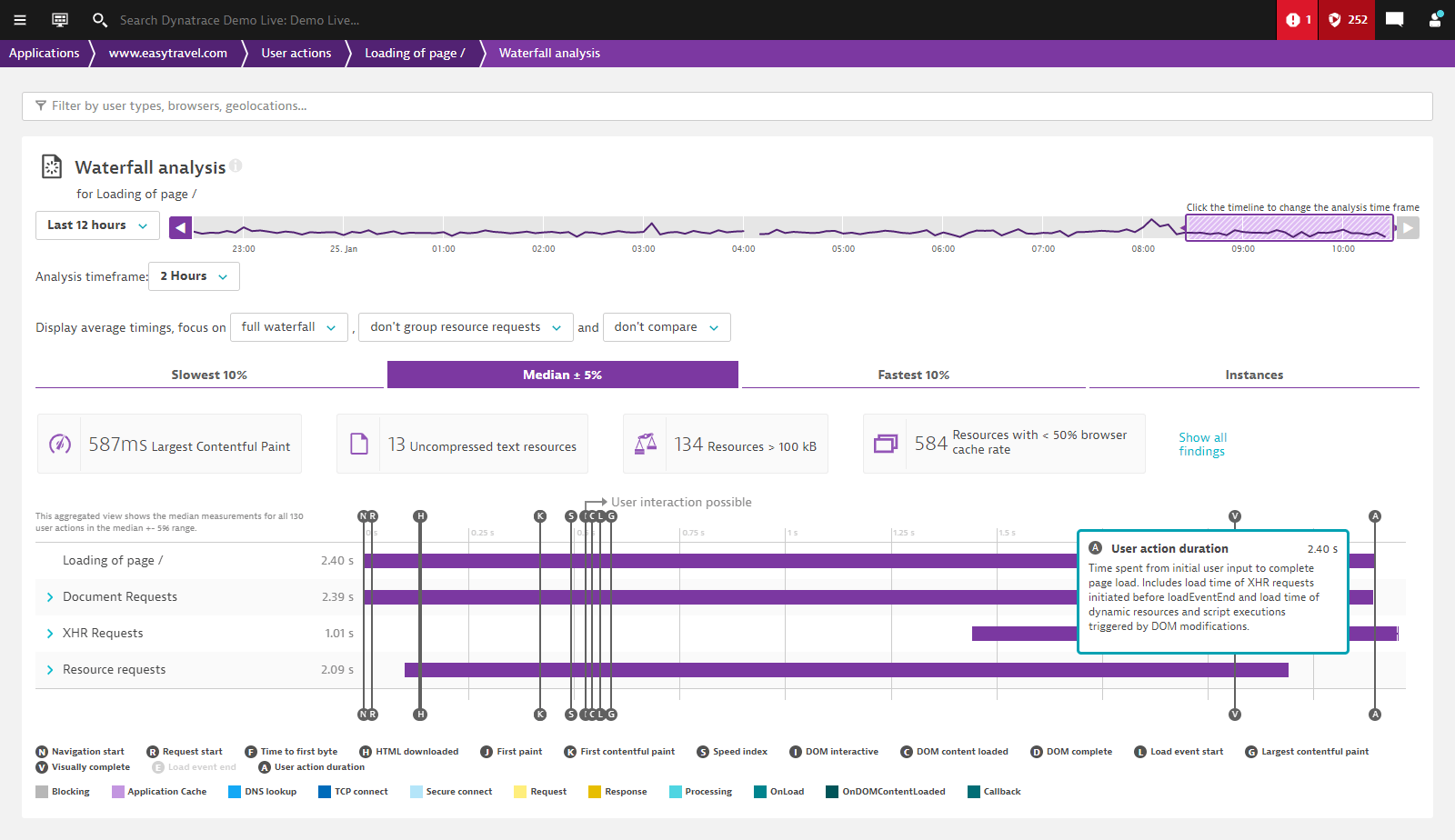The image size is (1455, 840).
Task: Click the bottom H marker under the waterfall
Action: tap(419, 715)
